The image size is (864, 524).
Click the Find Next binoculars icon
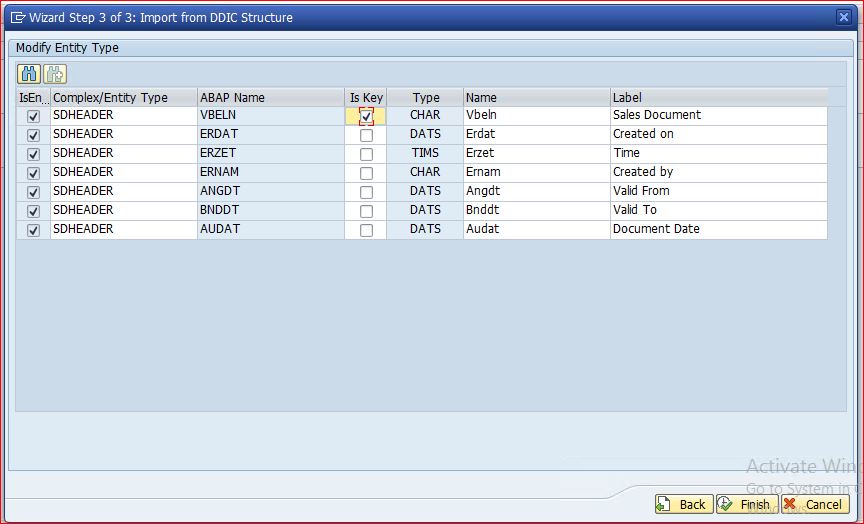click(55, 74)
